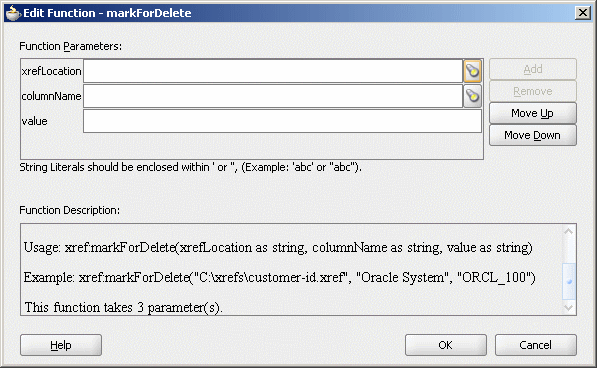Click the Function Description scrollbar thumb

pos(569,281)
